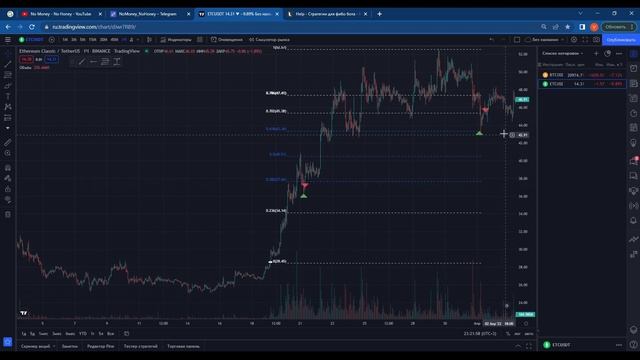Select the ETCUSD row in watchlist
The width and height of the screenshot is (640, 360).
582,84
